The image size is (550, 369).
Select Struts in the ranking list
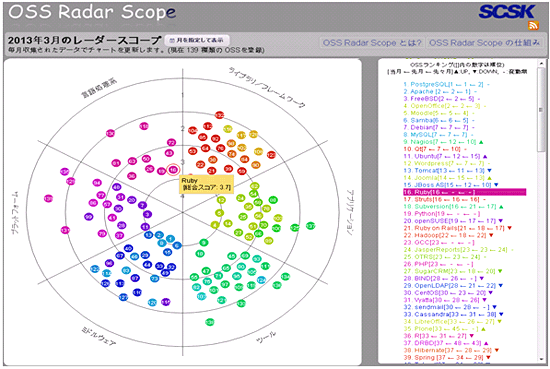coord(444,199)
